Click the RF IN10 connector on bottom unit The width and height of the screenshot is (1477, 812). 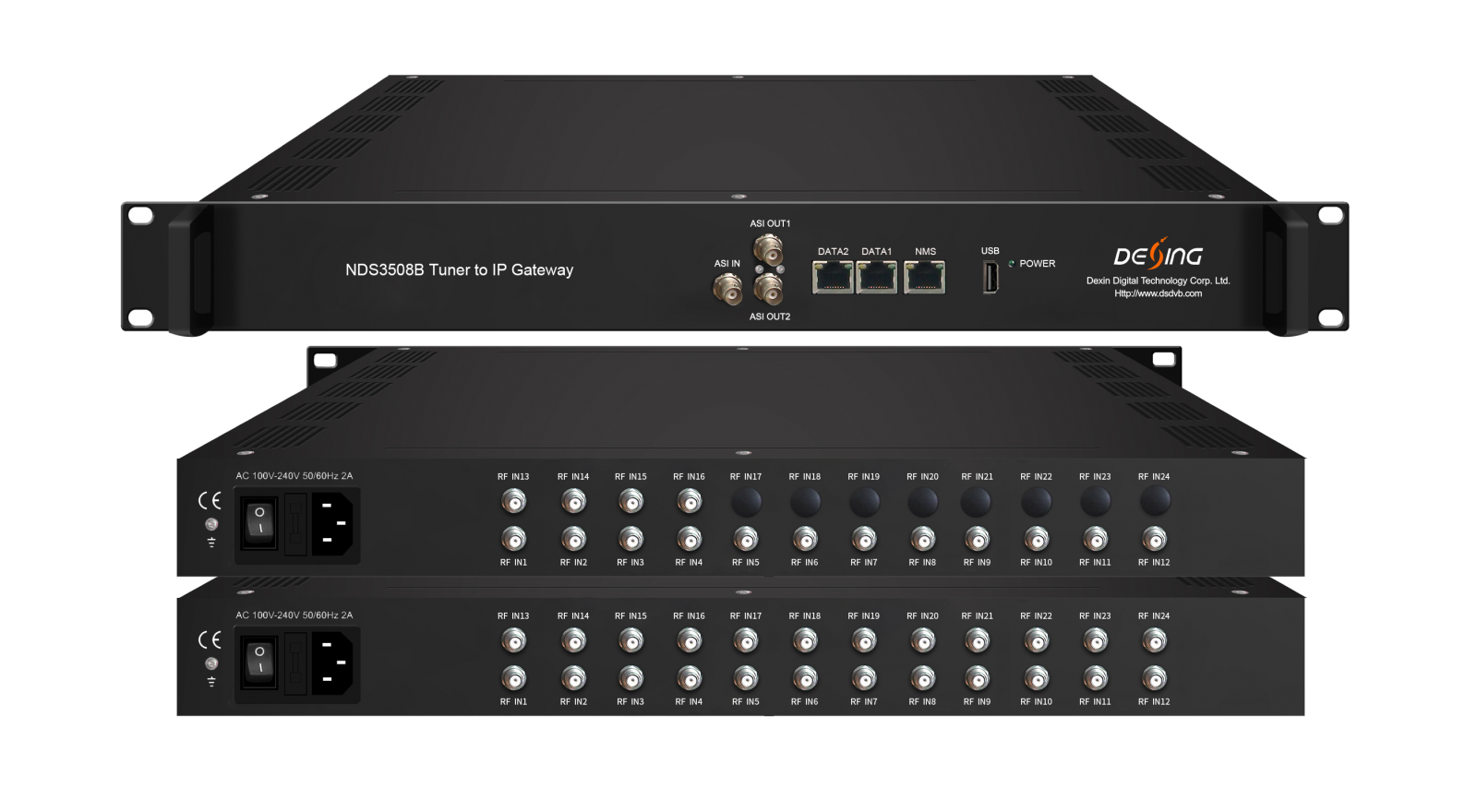click(1037, 678)
